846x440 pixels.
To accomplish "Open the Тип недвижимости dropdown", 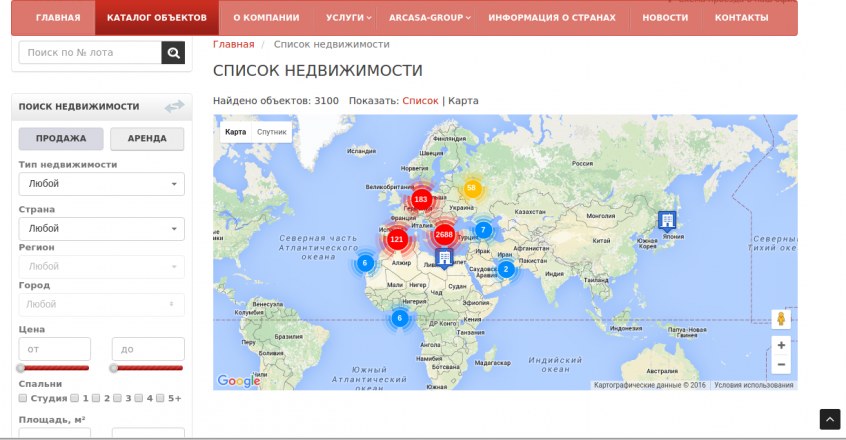I will [x=101, y=184].
